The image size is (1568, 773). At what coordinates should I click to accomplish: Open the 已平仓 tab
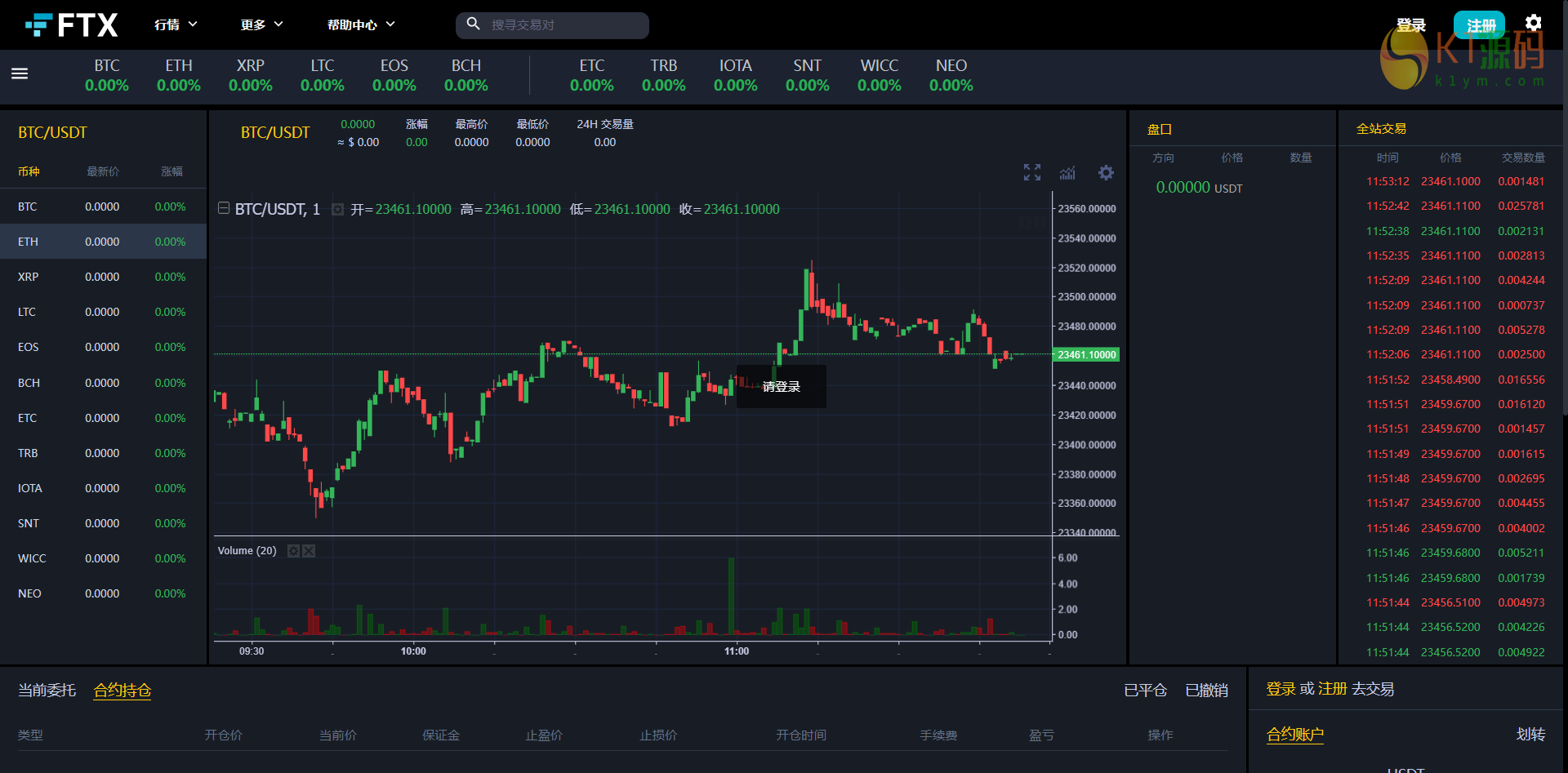point(1146,691)
